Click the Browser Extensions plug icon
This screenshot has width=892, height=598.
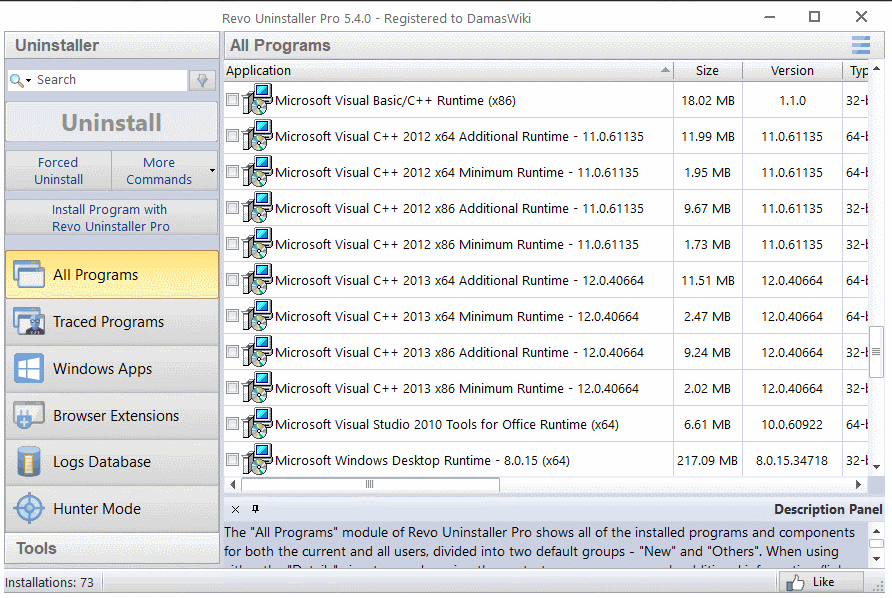point(29,415)
